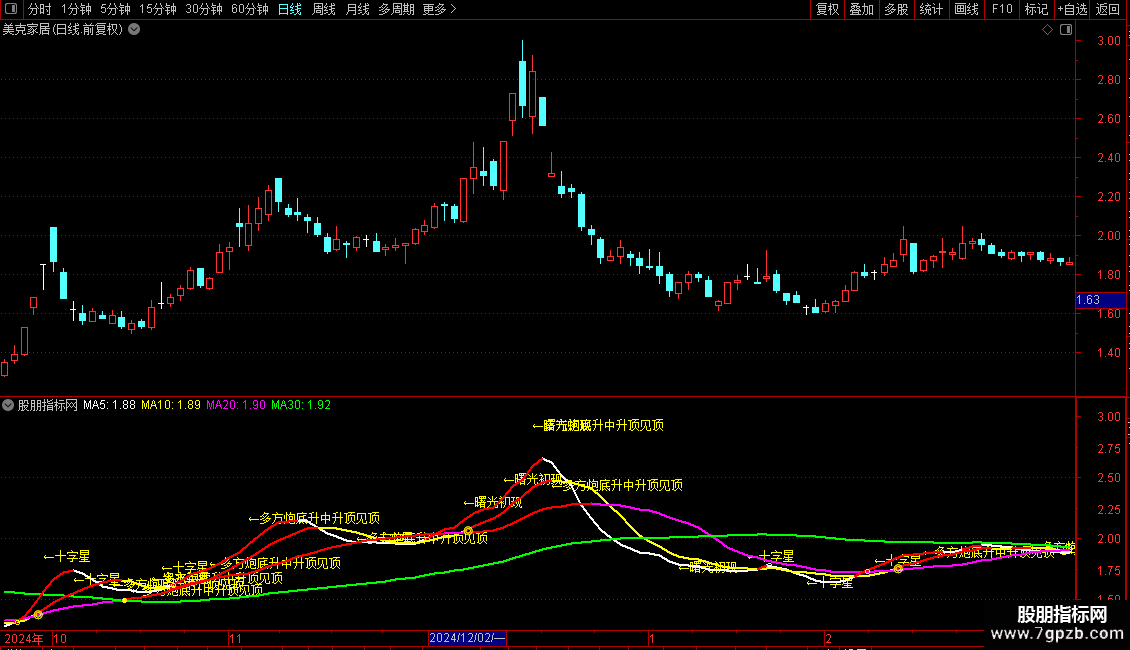This screenshot has width=1130, height=650.
Task: Open the 多股 multi-stock view
Action: 897,9
